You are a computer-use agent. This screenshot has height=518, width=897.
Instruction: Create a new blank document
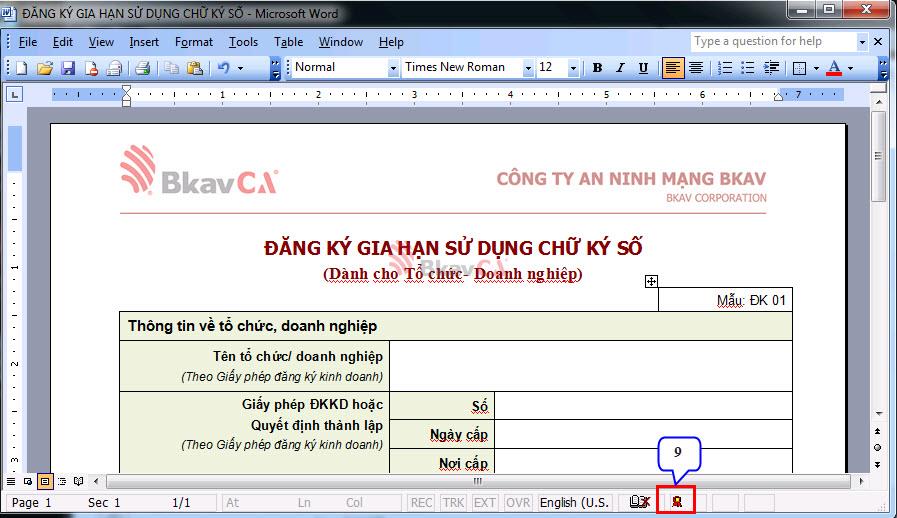tap(21, 68)
